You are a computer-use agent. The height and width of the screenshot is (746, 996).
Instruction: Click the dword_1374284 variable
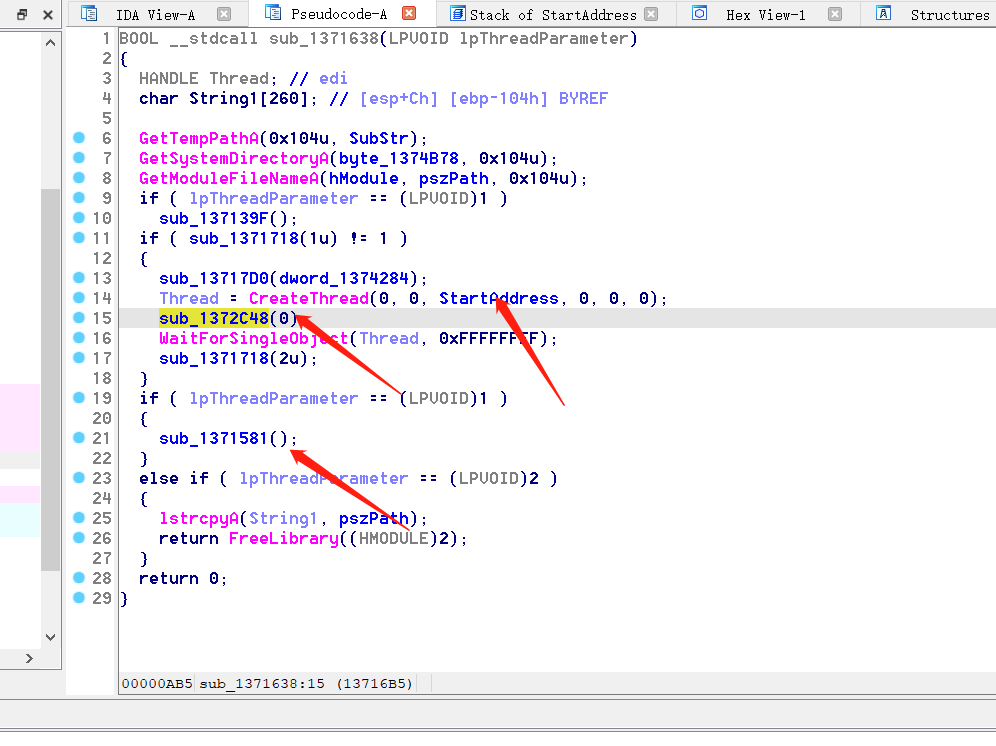344,278
